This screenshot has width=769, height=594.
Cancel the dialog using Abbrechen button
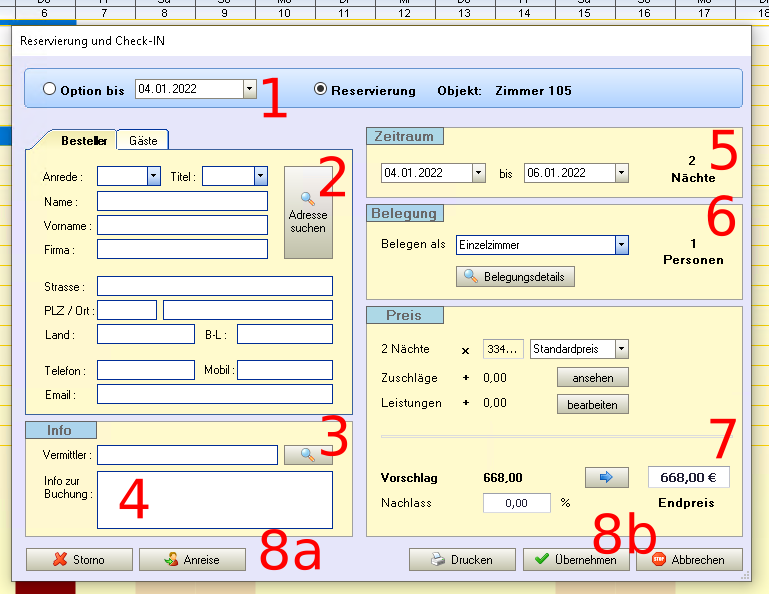[x=689, y=560]
